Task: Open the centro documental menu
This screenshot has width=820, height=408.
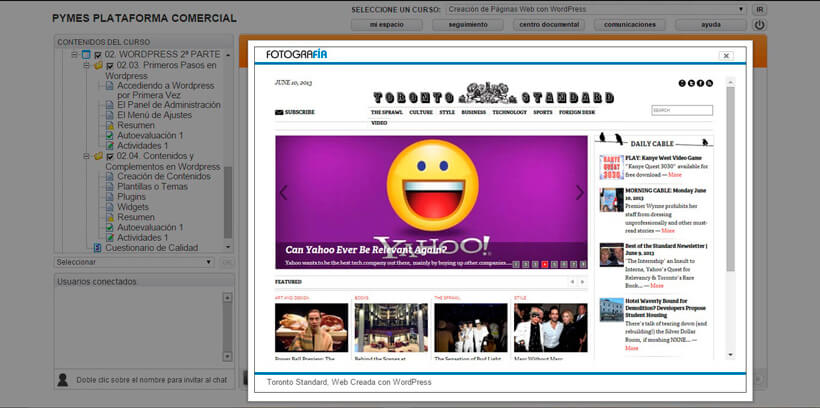Action: pyautogui.click(x=549, y=25)
